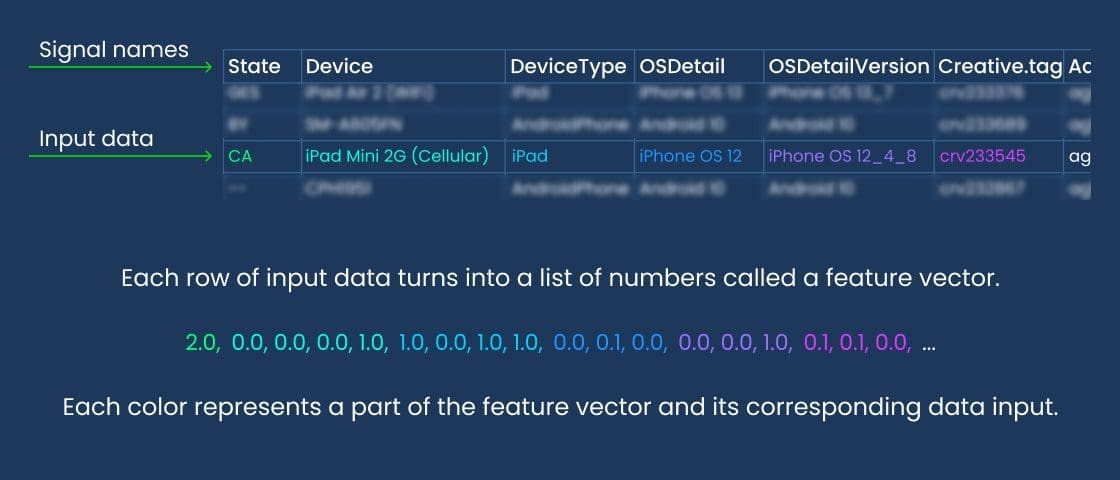Click the Input data label
Screen dimensions: 1120x480
click(x=96, y=139)
